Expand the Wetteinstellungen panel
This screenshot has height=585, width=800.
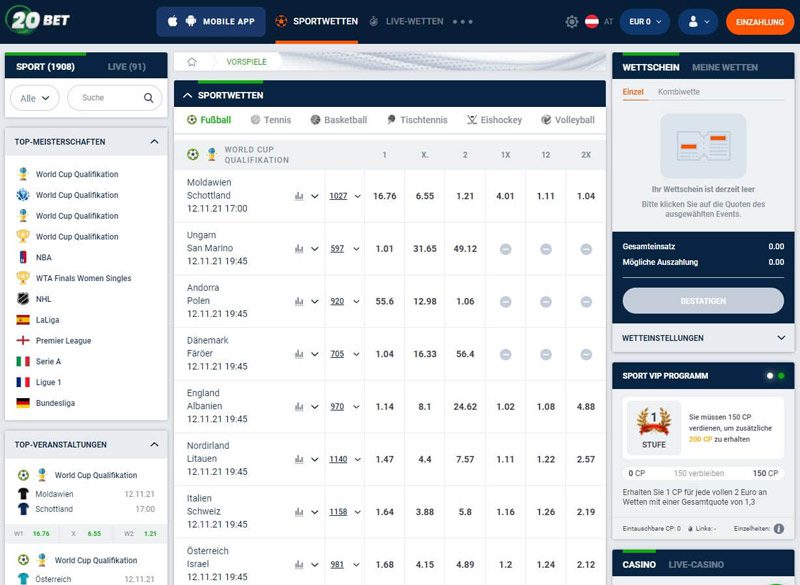coord(781,338)
